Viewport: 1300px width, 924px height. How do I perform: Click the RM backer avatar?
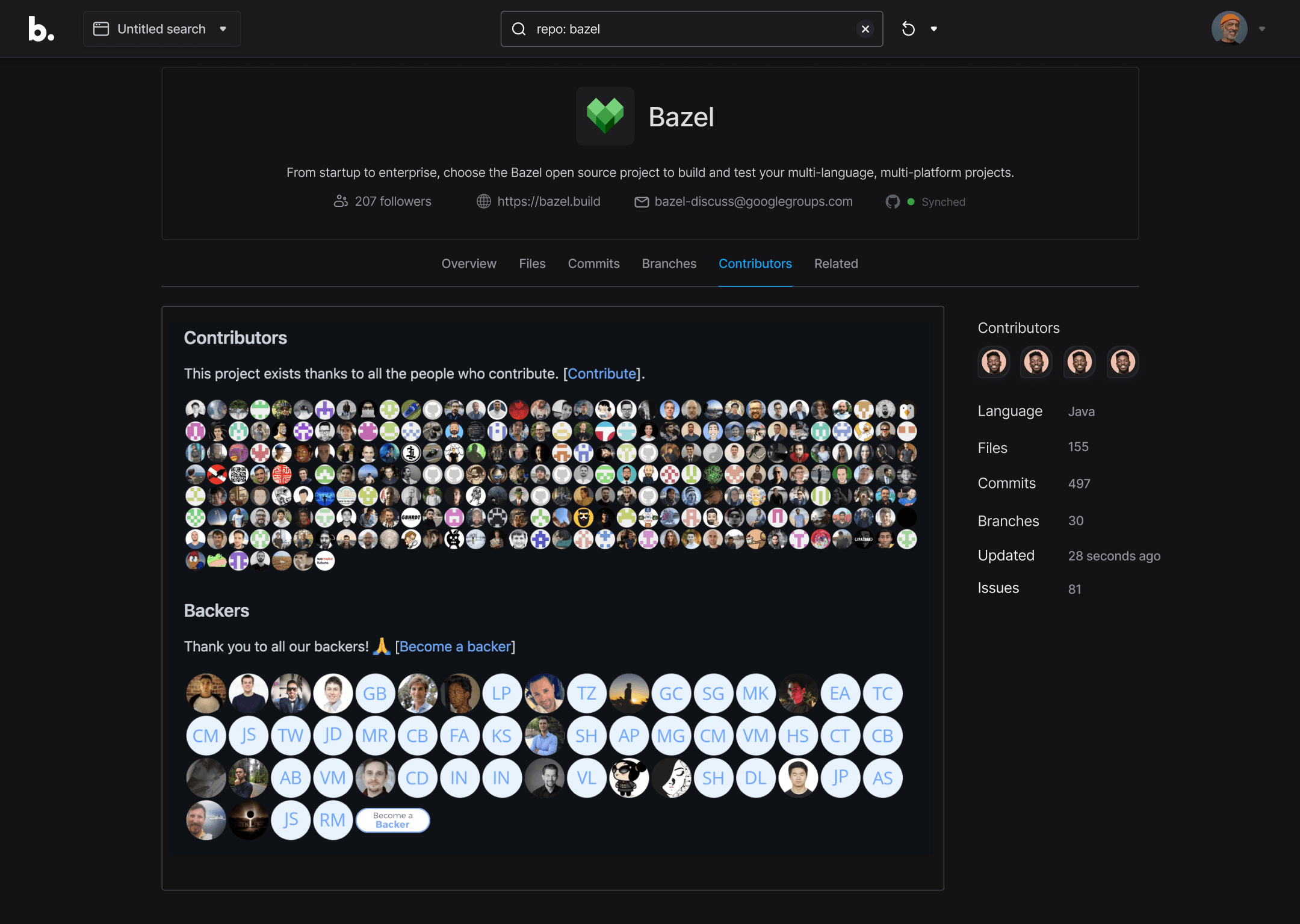(x=332, y=820)
